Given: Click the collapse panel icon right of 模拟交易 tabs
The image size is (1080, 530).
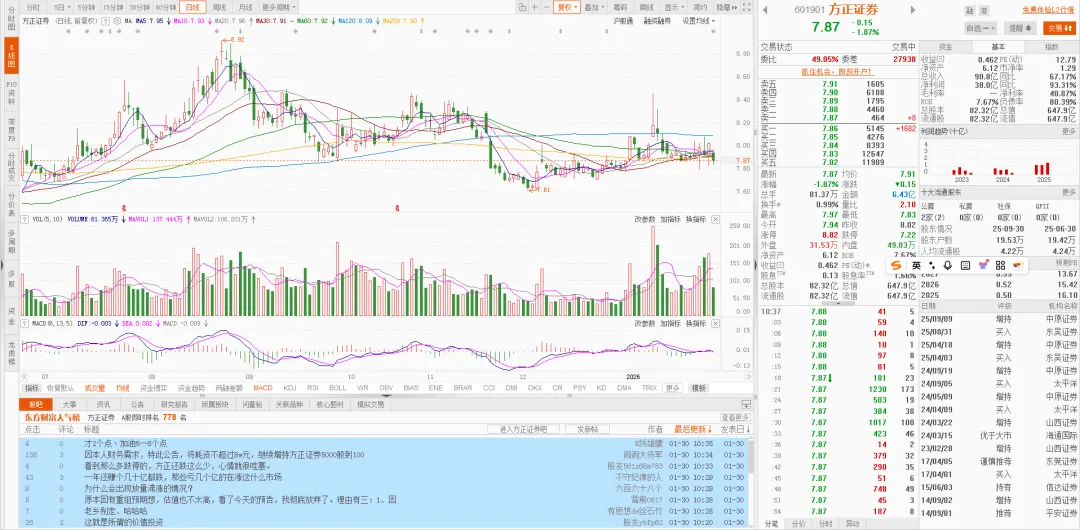Looking at the screenshot, I should pyautogui.click(x=745, y=405).
